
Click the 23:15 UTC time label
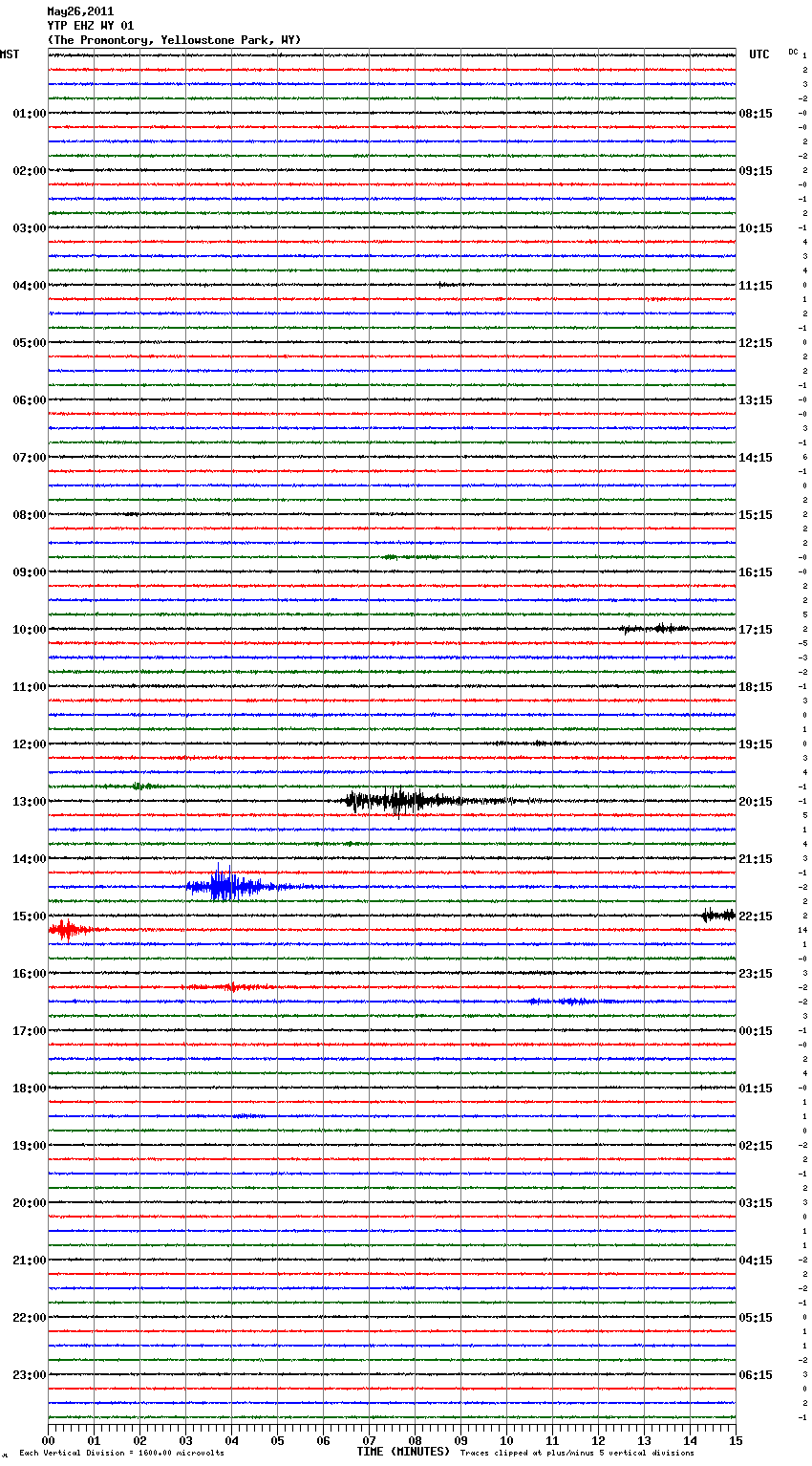click(756, 974)
